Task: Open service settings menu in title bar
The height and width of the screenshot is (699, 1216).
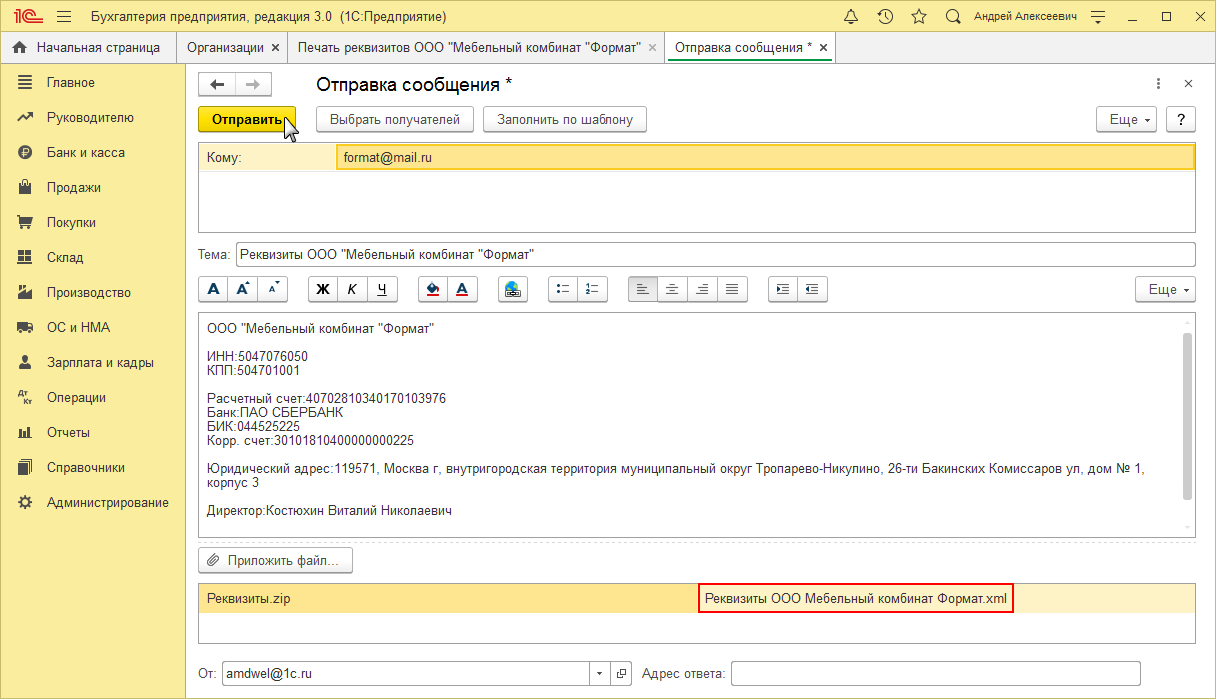Action: point(1099,17)
